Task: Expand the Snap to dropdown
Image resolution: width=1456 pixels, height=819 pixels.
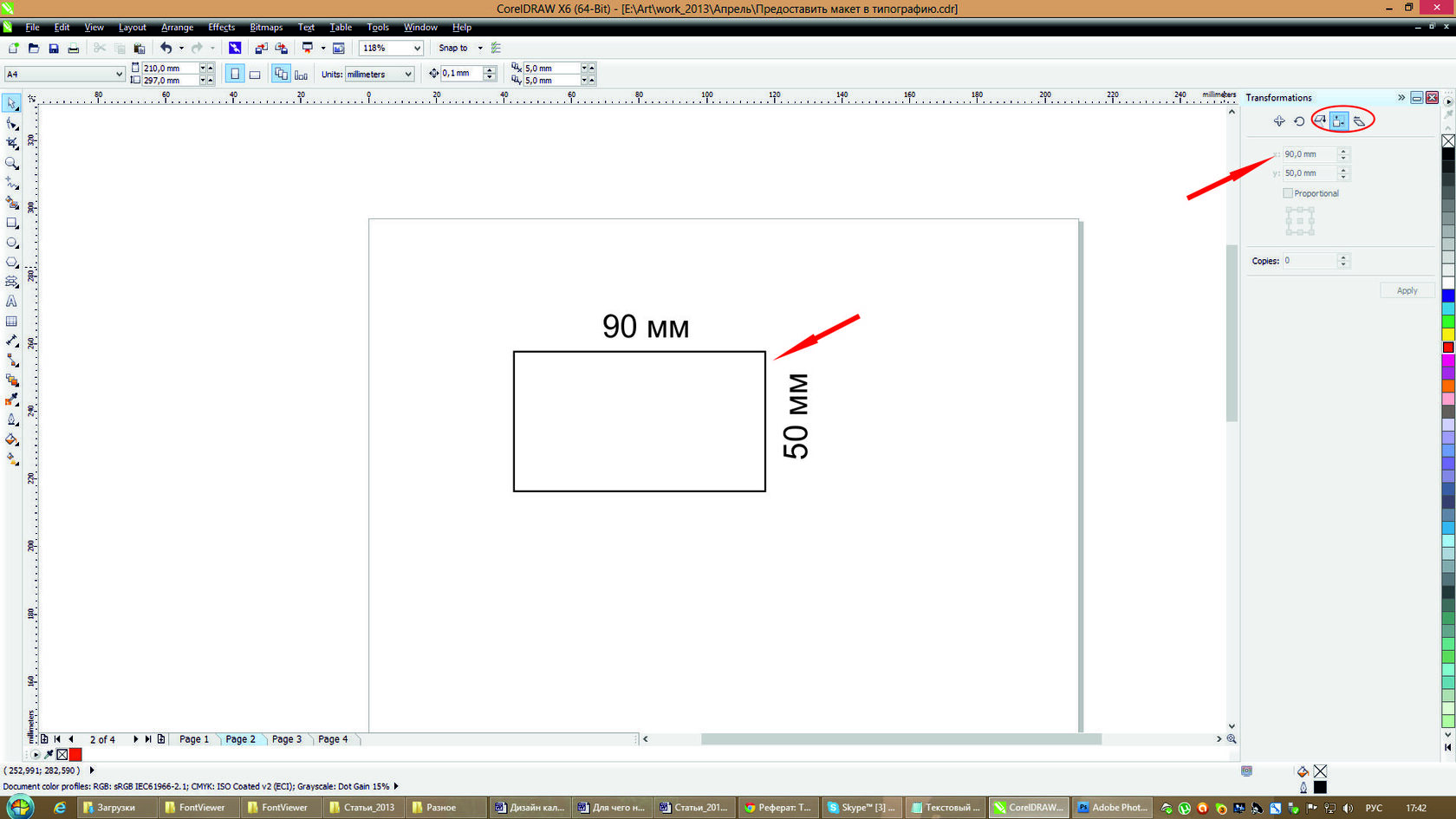Action: point(480,49)
